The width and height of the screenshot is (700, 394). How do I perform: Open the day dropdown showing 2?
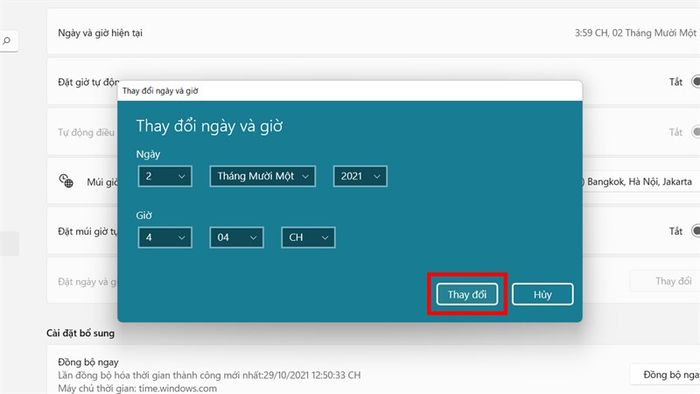(x=165, y=176)
